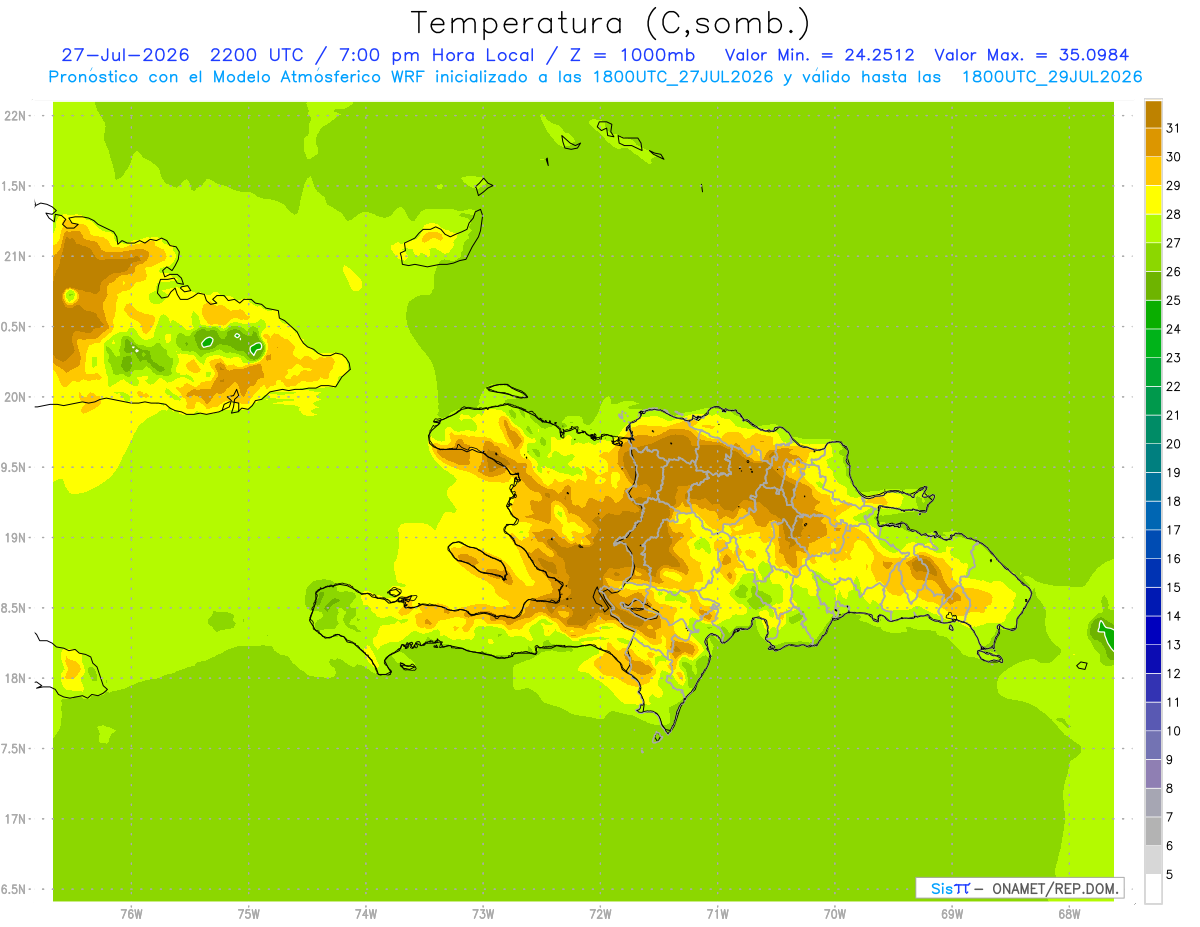Click the dark brown legend swatch above 31
1200x927 pixels.
[x=1153, y=114]
